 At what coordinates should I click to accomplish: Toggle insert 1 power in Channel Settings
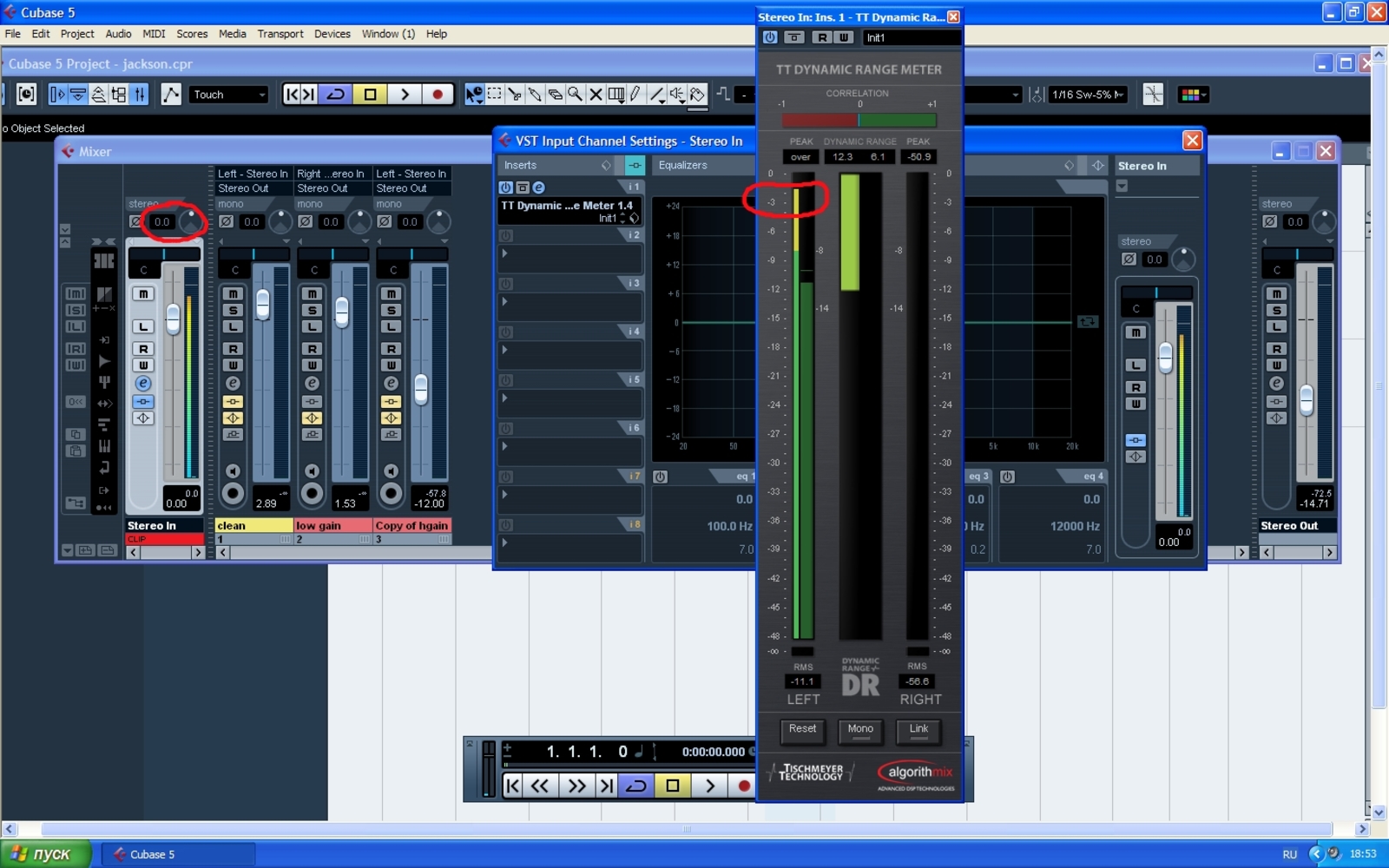[x=506, y=187]
